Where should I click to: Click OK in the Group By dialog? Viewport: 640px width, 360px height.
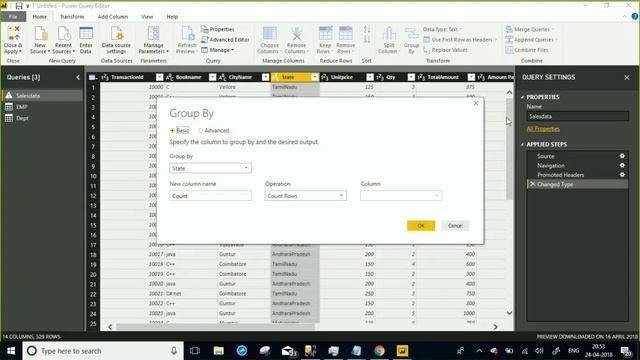coord(421,226)
